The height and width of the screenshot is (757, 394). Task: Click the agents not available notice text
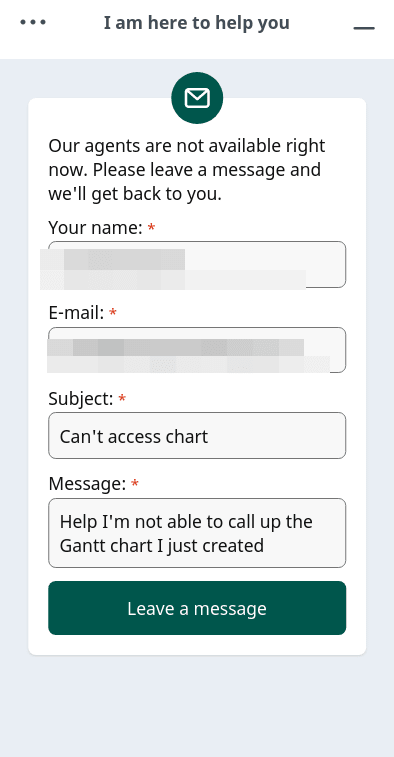pos(187,170)
